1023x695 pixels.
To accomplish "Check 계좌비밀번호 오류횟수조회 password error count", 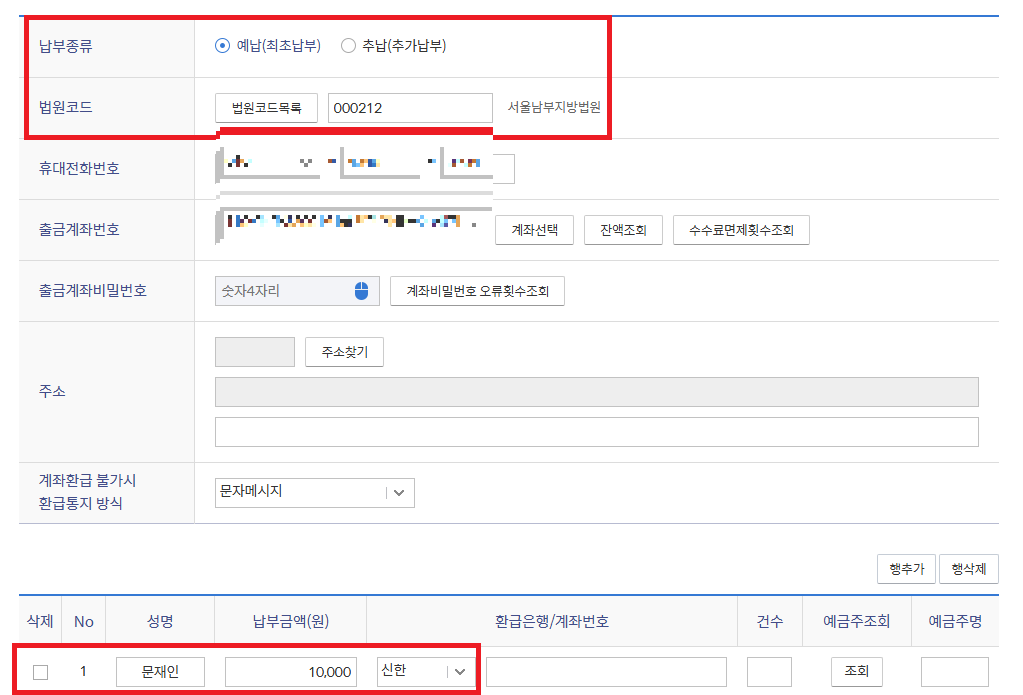I will (477, 291).
